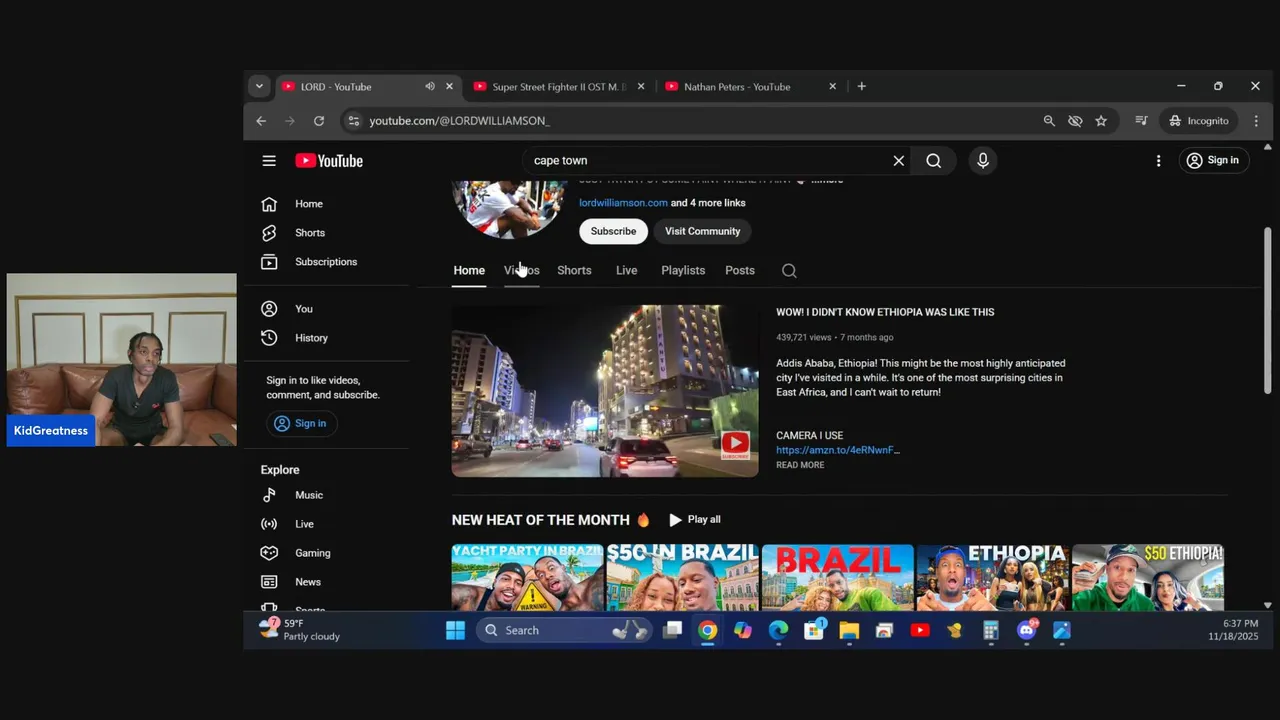Click sidebar Sign in button
This screenshot has width=1280, height=720.
pyautogui.click(x=301, y=423)
